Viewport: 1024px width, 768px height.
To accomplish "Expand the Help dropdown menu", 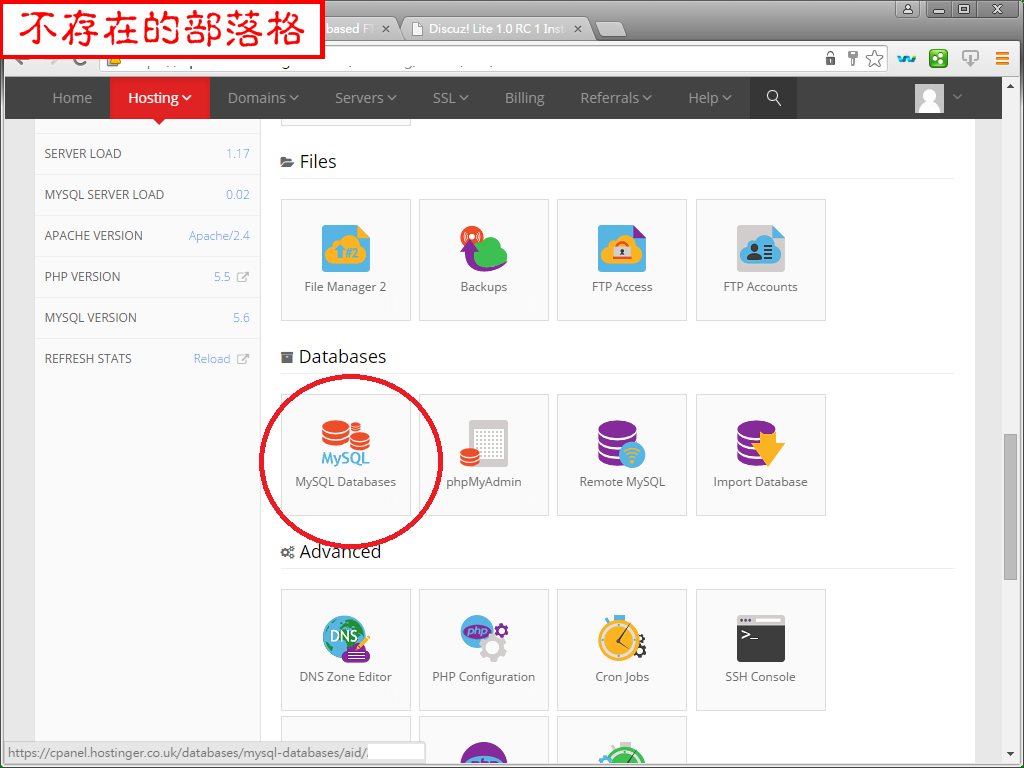I will pyautogui.click(x=710, y=98).
